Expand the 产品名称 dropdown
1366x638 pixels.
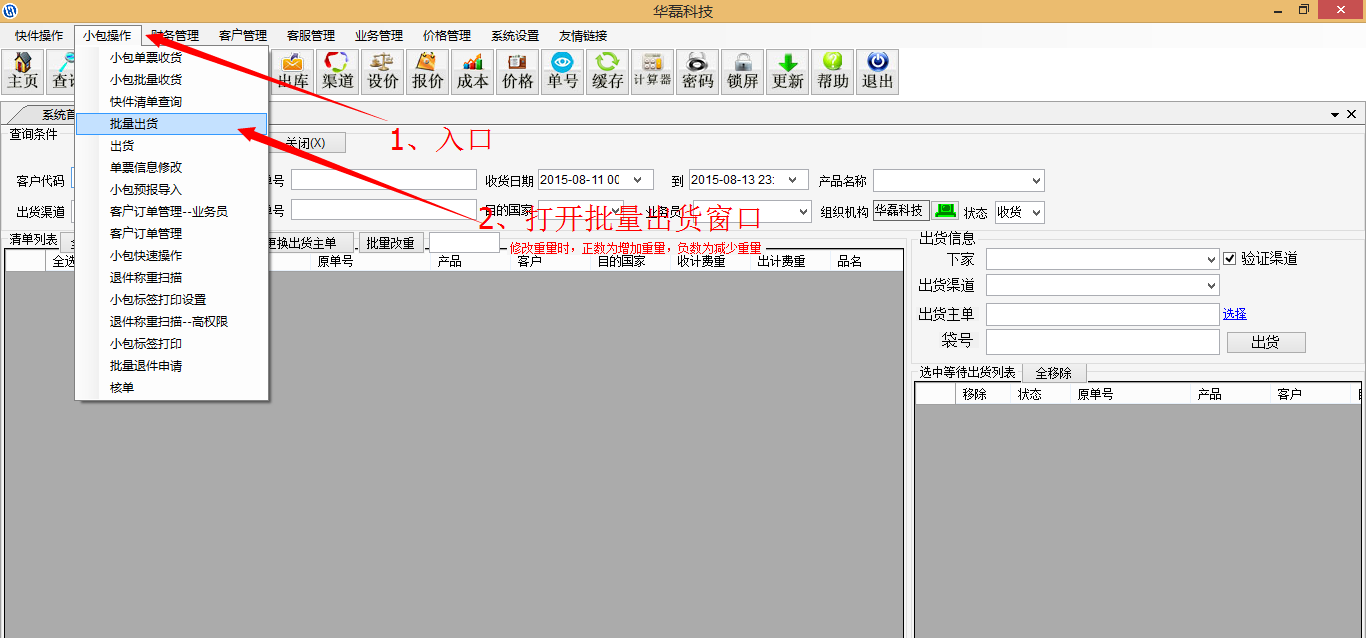pyautogui.click(x=1035, y=181)
